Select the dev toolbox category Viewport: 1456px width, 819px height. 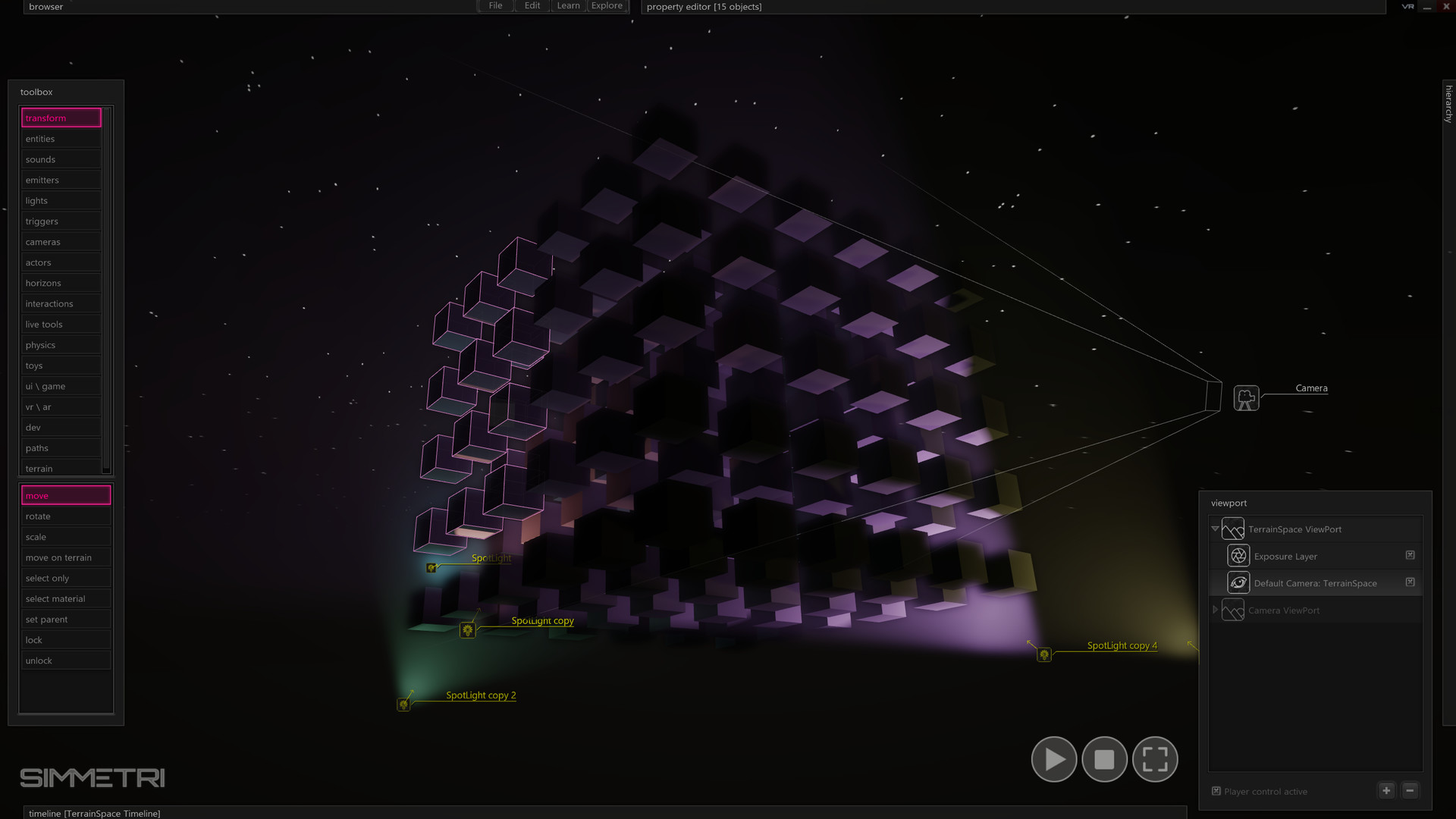pos(61,427)
